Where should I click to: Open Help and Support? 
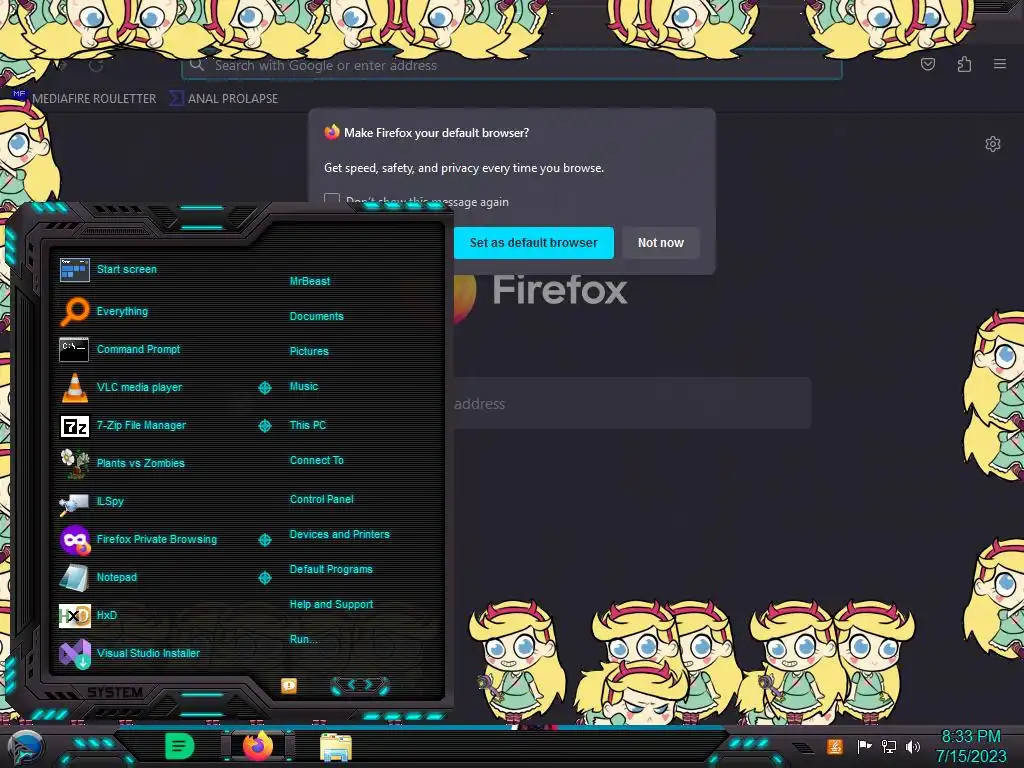(332, 605)
